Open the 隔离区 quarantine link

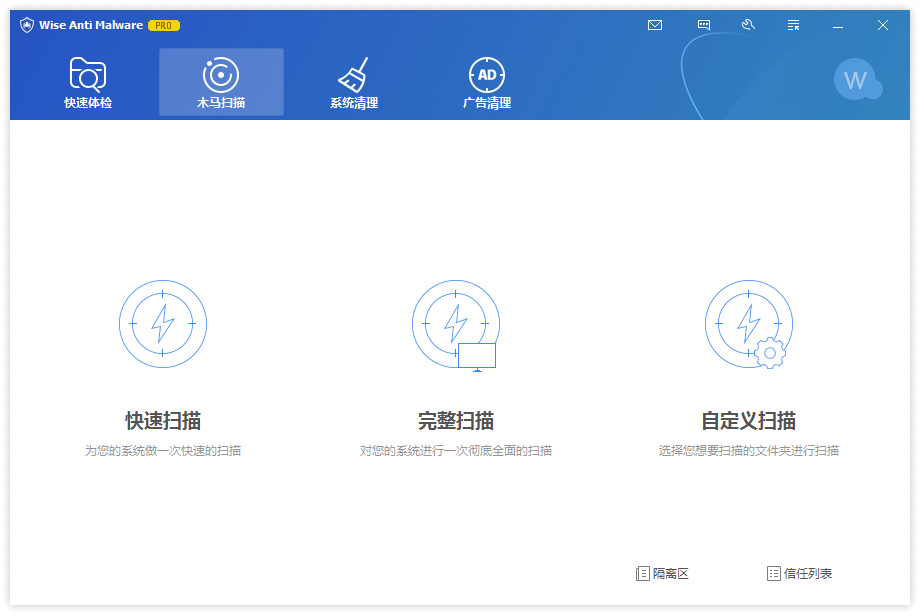click(663, 574)
